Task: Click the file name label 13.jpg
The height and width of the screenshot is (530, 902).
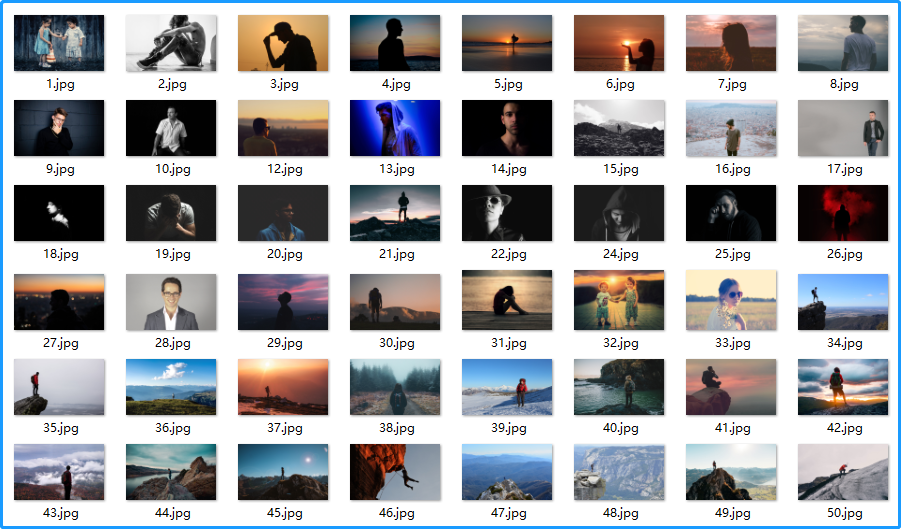Action: pos(396,169)
